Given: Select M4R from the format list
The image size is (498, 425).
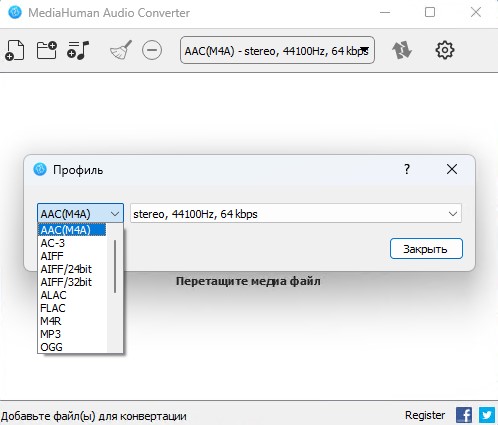Looking at the screenshot, I should (72, 321).
